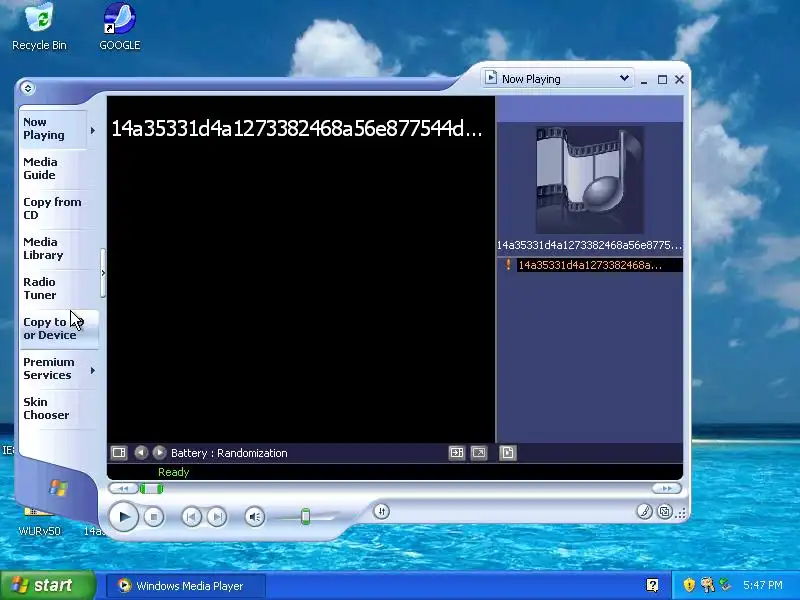Viewport: 800px width, 600px height.
Task: Open the Copy from CD tab
Action: (52, 208)
